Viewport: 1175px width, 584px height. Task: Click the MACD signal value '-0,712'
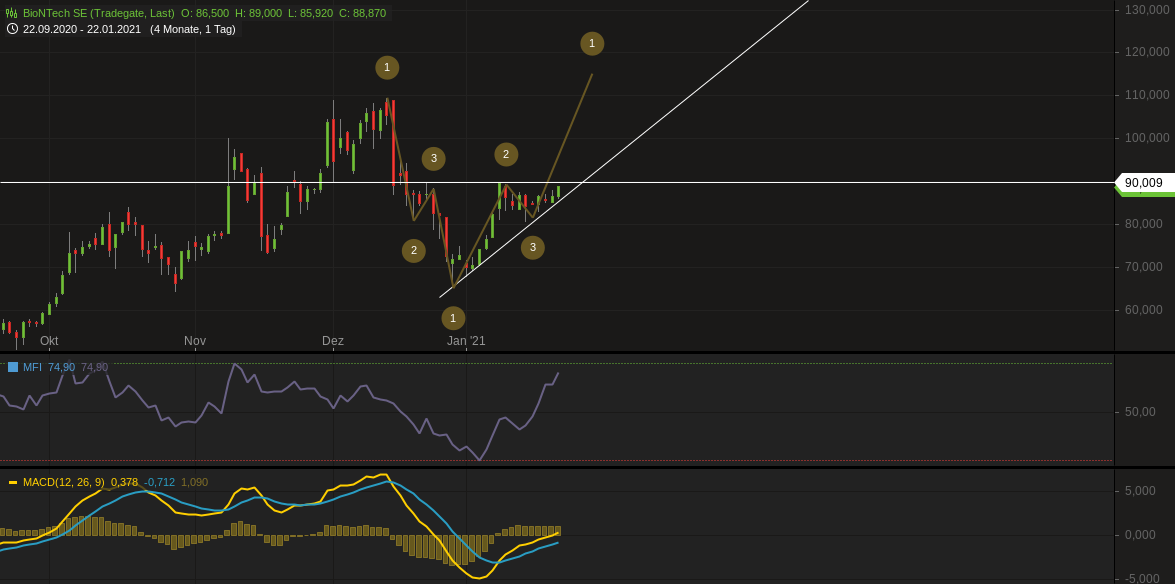pos(160,482)
